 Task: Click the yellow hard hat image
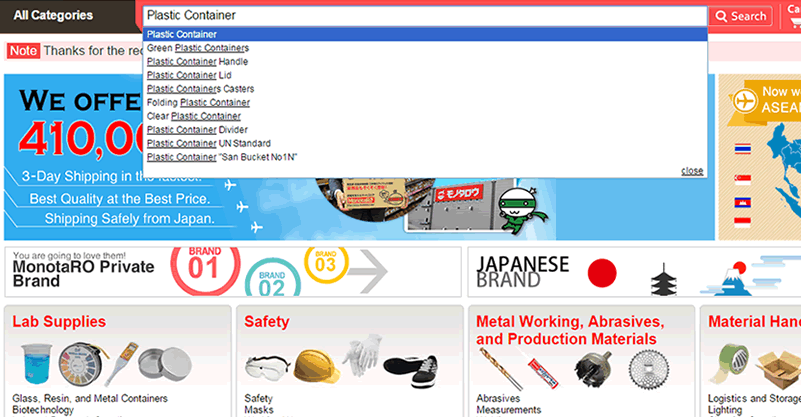pyautogui.click(x=317, y=366)
